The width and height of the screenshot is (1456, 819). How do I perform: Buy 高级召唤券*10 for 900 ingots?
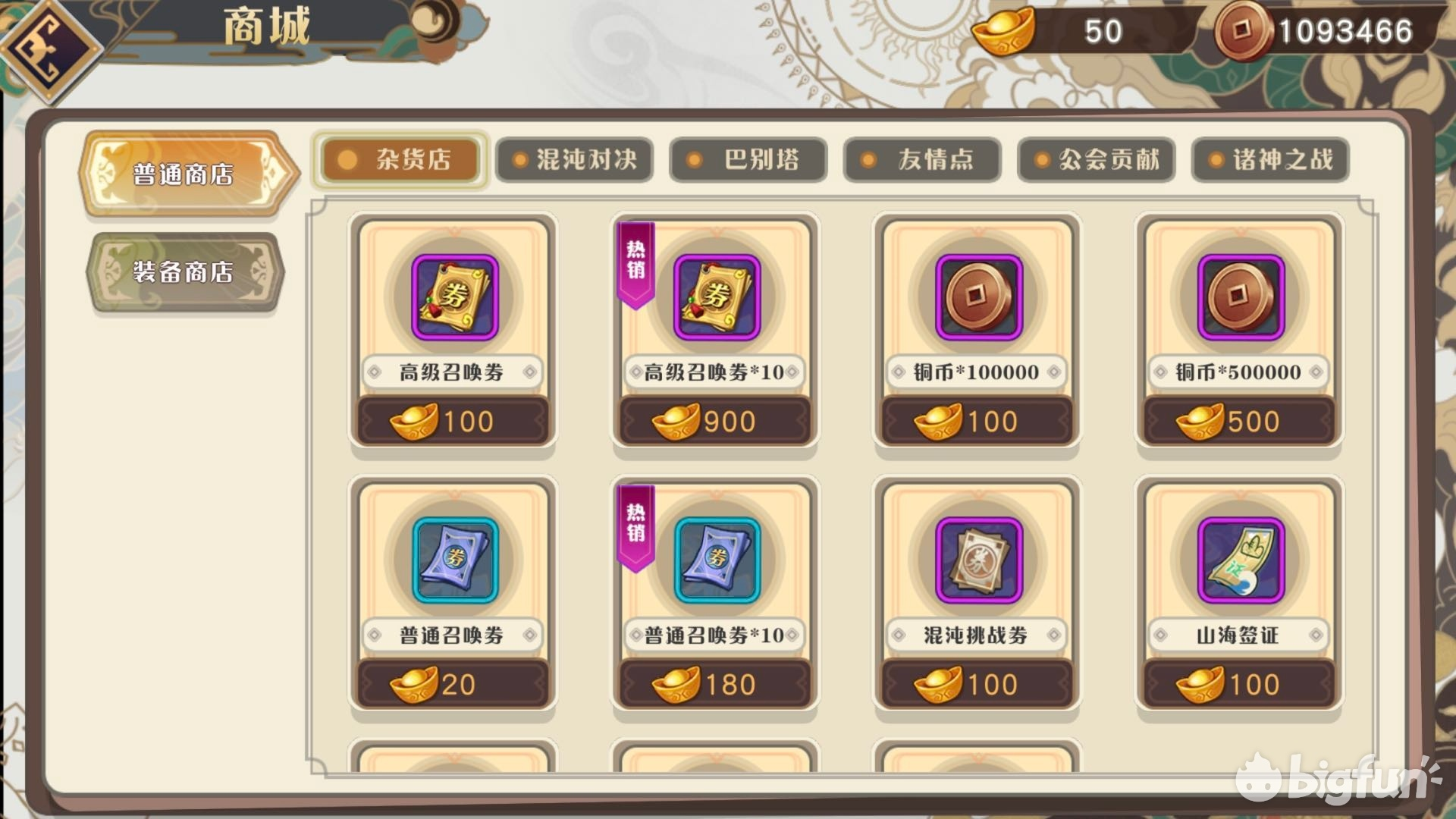coord(715,420)
